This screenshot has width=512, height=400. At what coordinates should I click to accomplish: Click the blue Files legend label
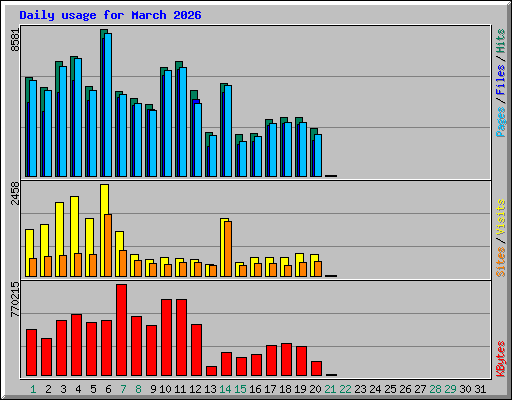click(x=500, y=79)
